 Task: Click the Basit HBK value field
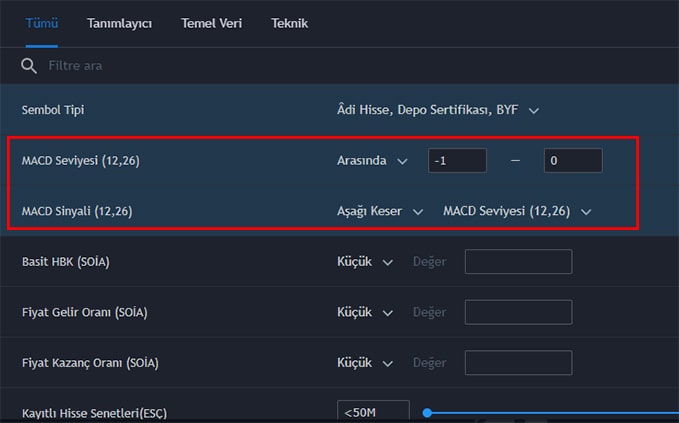tap(518, 262)
